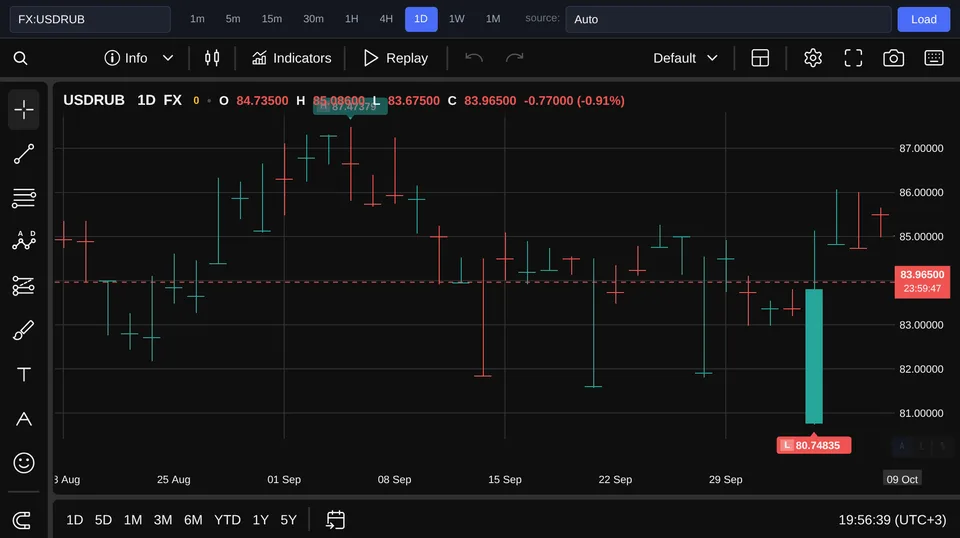
Task: Open chart settings gear
Action: coord(812,58)
